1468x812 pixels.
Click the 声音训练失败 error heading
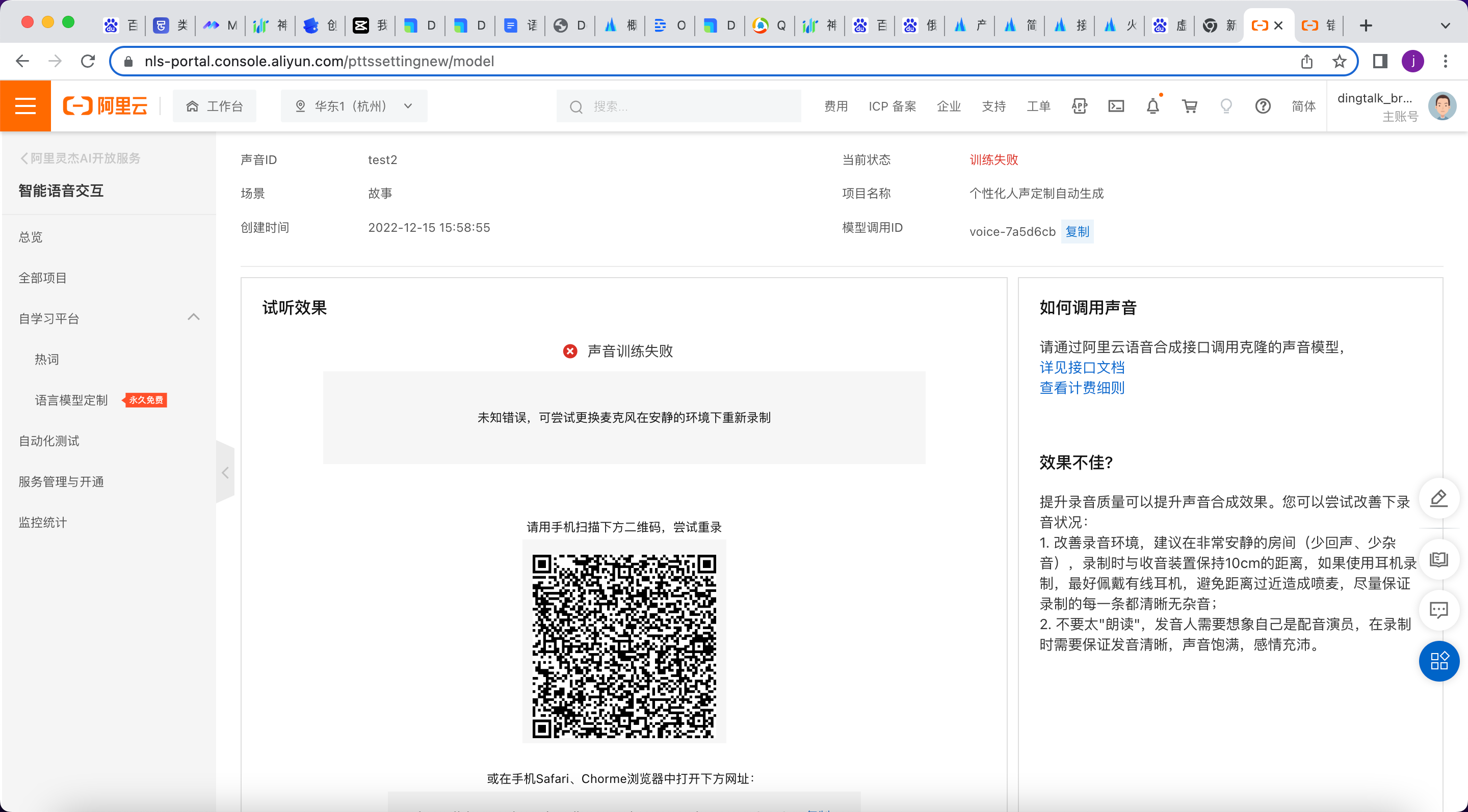(x=630, y=351)
